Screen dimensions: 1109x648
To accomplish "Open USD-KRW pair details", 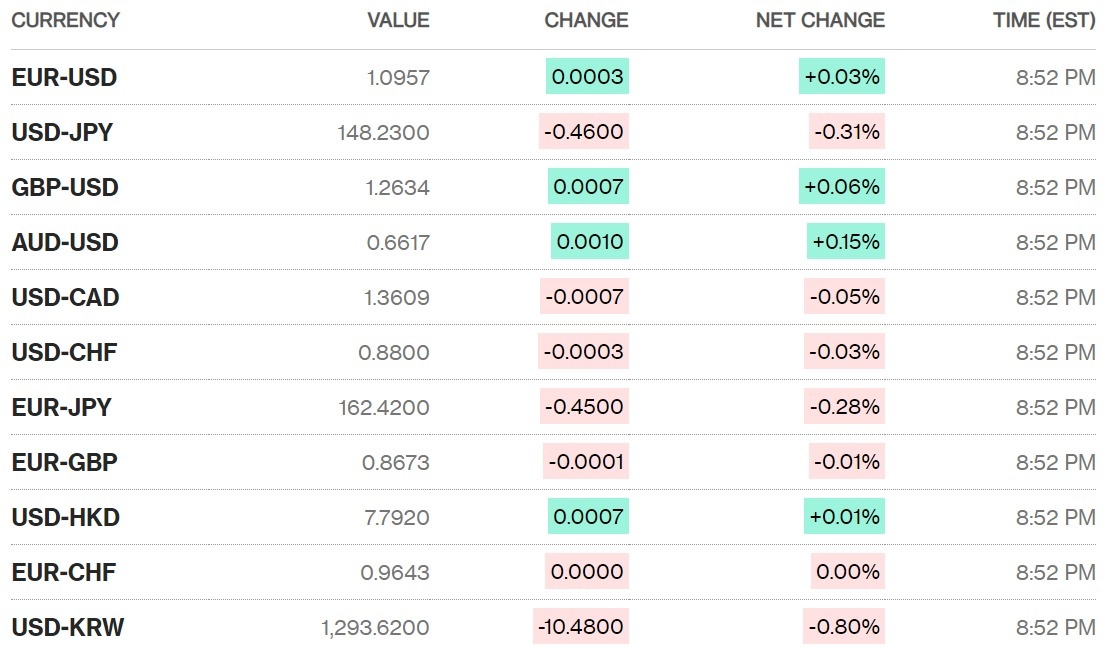I will click(x=68, y=627).
